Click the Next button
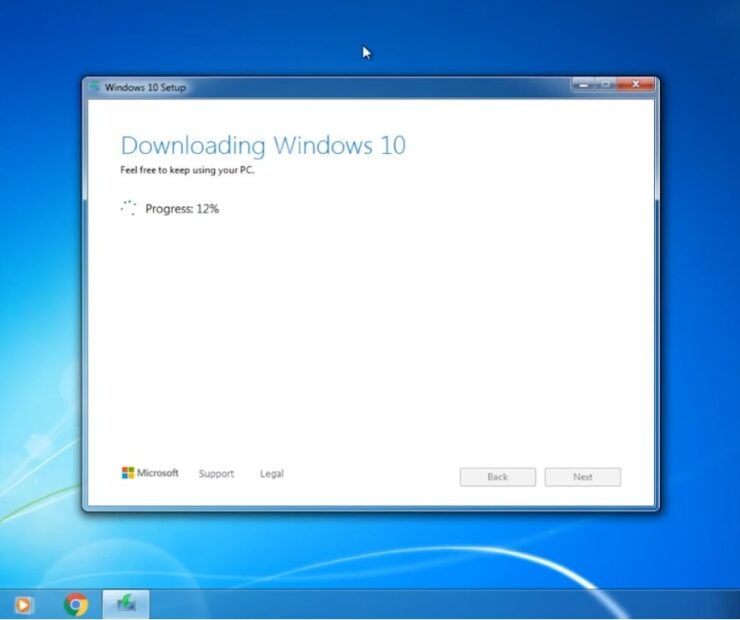The height and width of the screenshot is (620, 740). pos(582,477)
